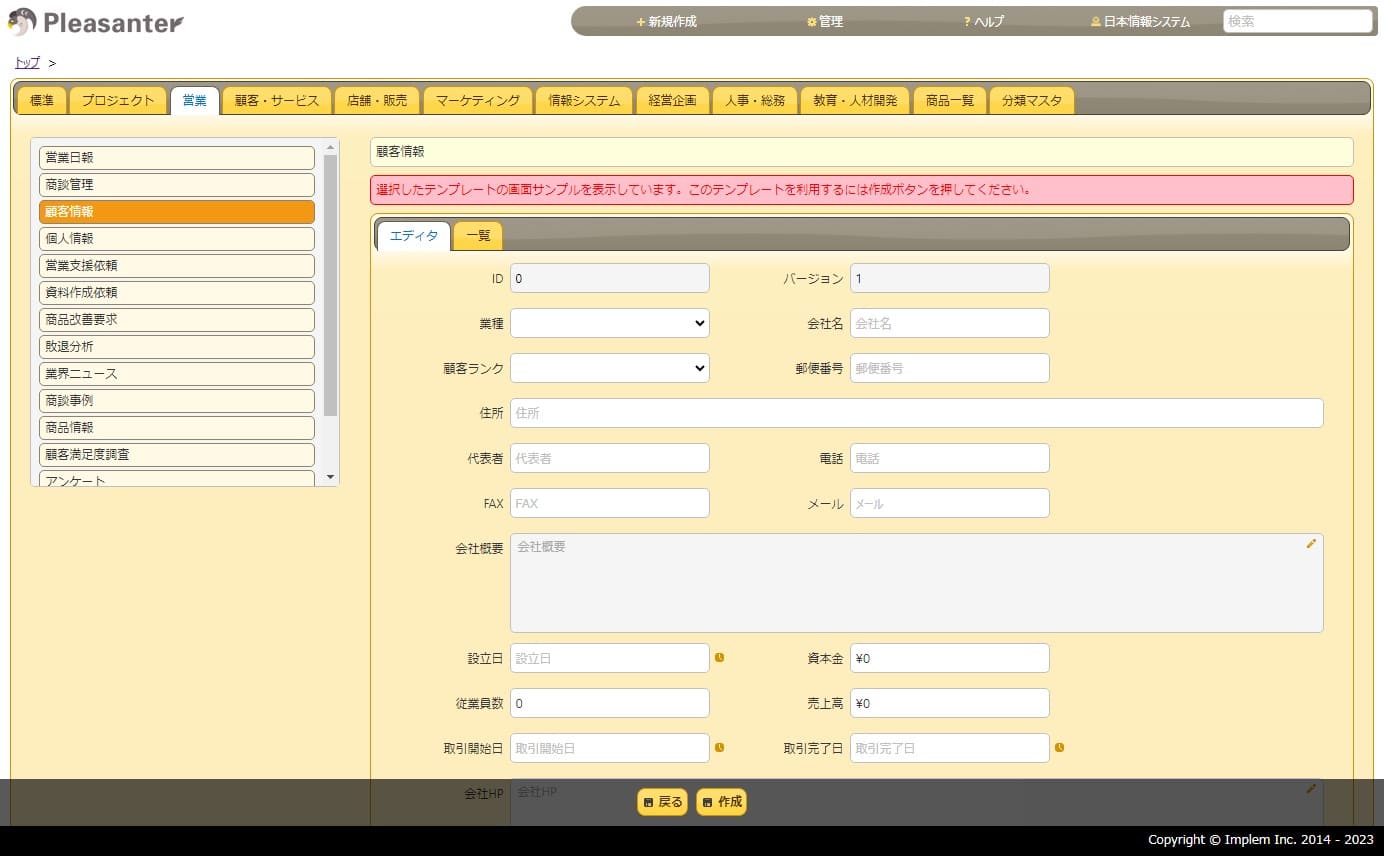This screenshot has width=1384, height=856.
Task: Click the 会社名 input field
Action: 949,323
